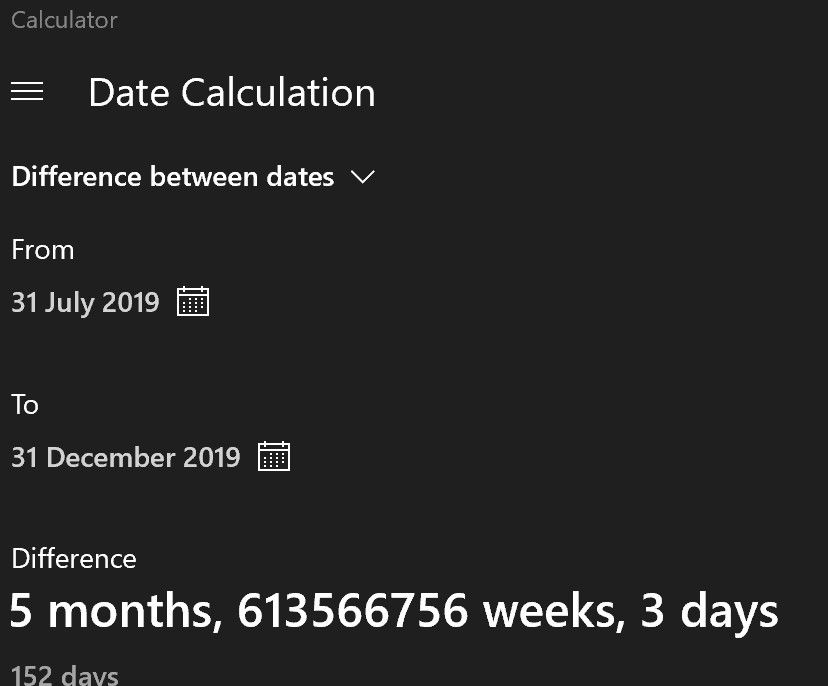
Task: Click the 3 days end of result
Action: (708, 611)
